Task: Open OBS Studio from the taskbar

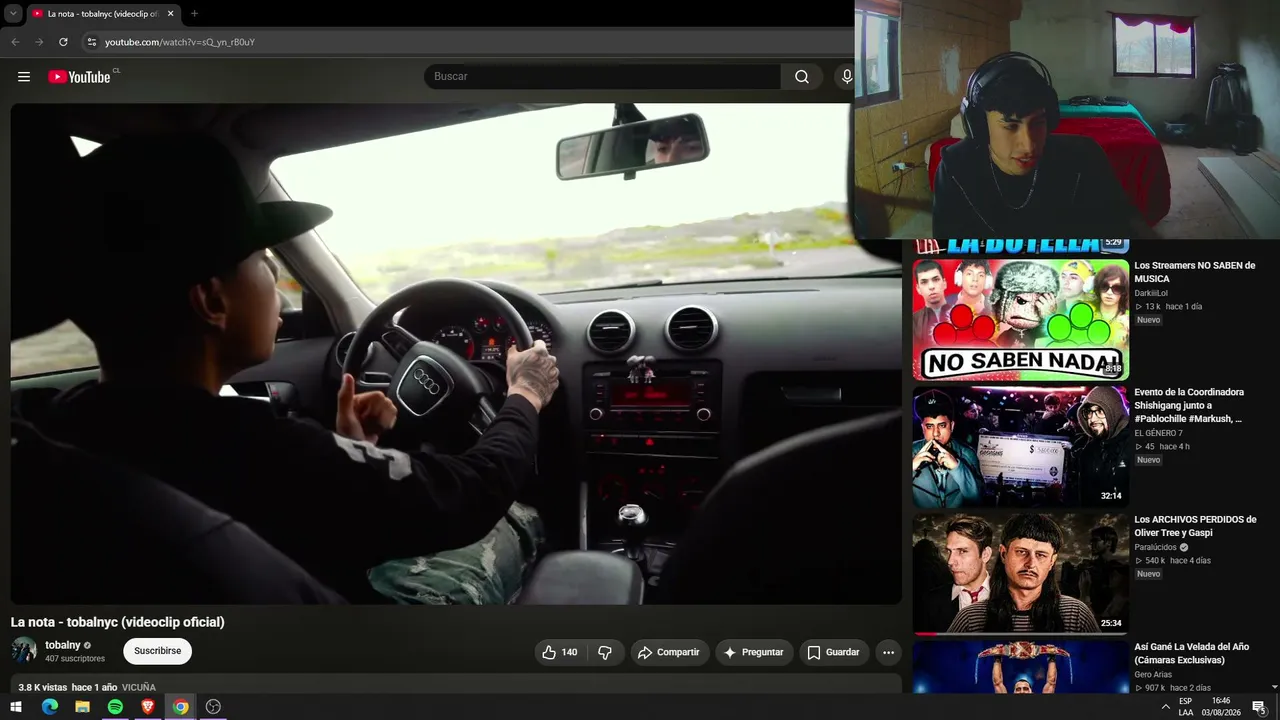Action: [x=213, y=707]
